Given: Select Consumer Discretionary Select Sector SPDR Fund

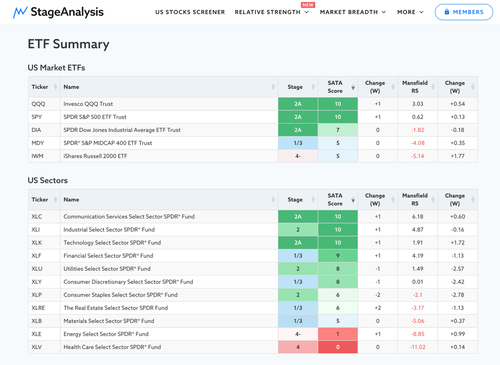Looking at the screenshot, I should (128, 282).
